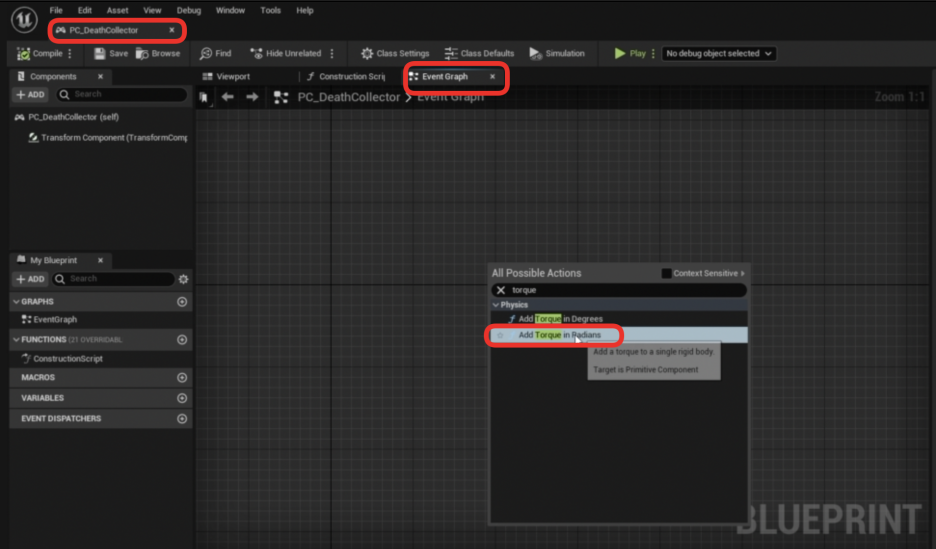Image resolution: width=936 pixels, height=549 pixels.
Task: Navigate back in graph history
Action: click(x=227, y=97)
